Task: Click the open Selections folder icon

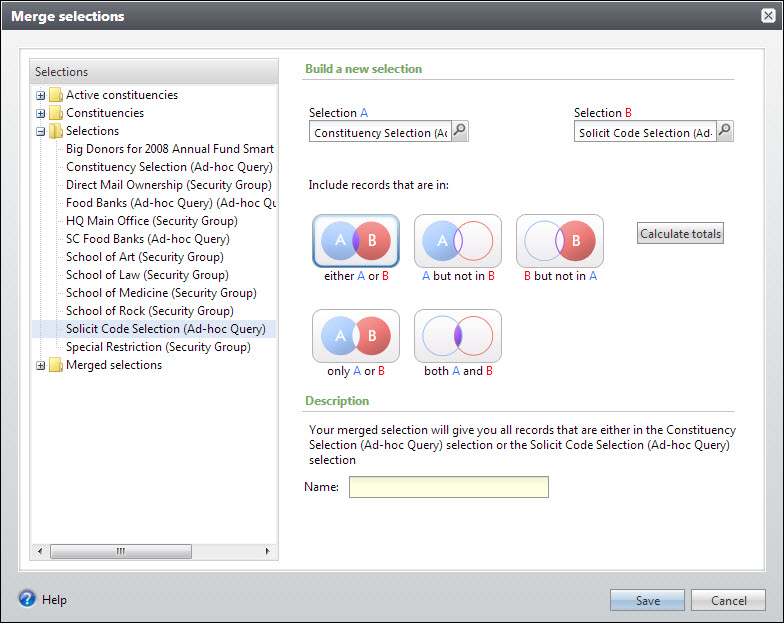Action: (56, 131)
